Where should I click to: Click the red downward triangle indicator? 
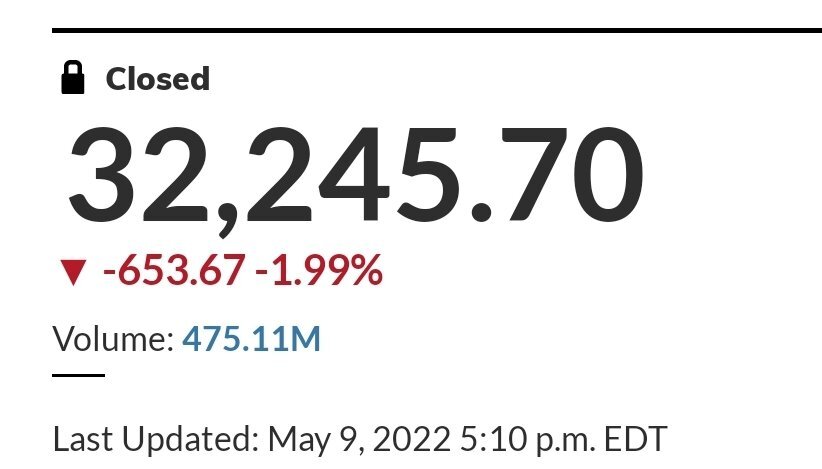(73, 272)
